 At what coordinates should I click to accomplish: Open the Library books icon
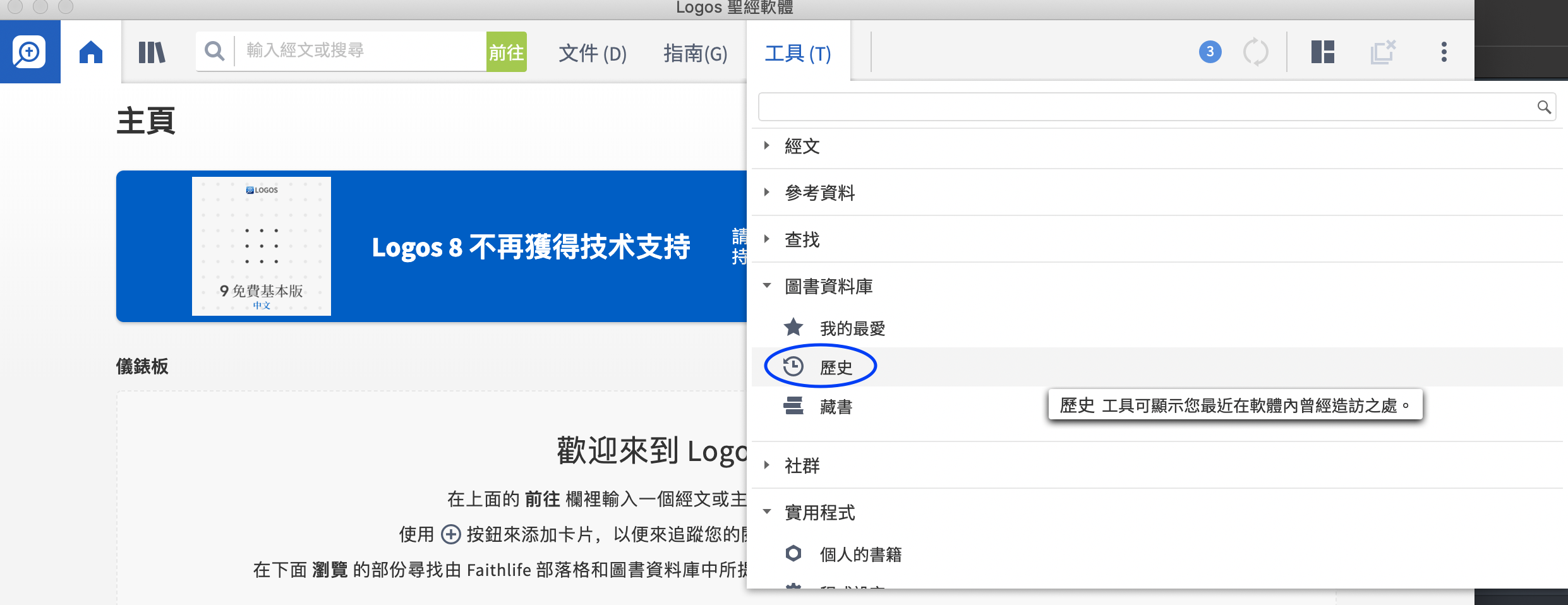click(152, 52)
